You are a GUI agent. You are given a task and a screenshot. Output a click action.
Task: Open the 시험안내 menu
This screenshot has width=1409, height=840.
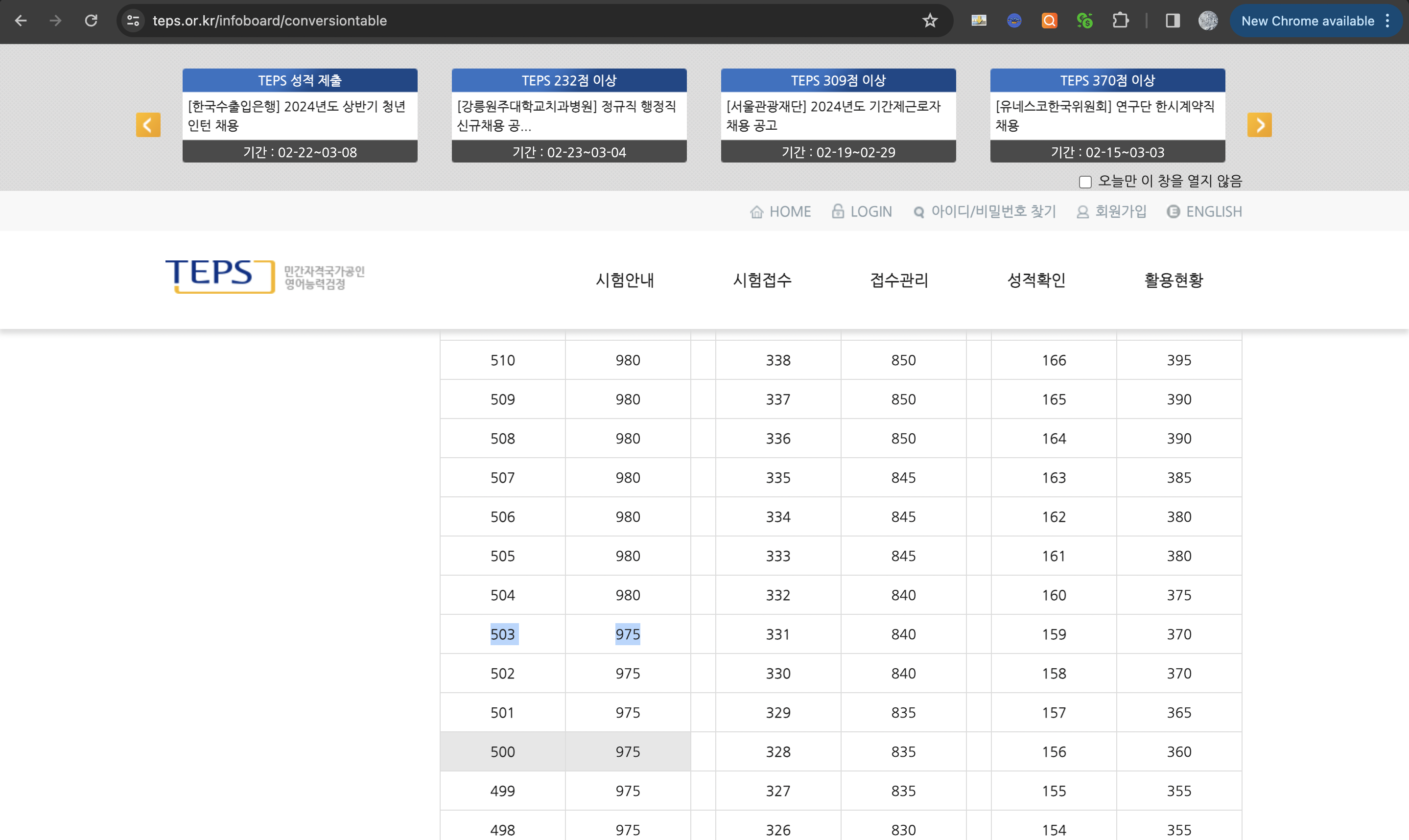tap(624, 280)
